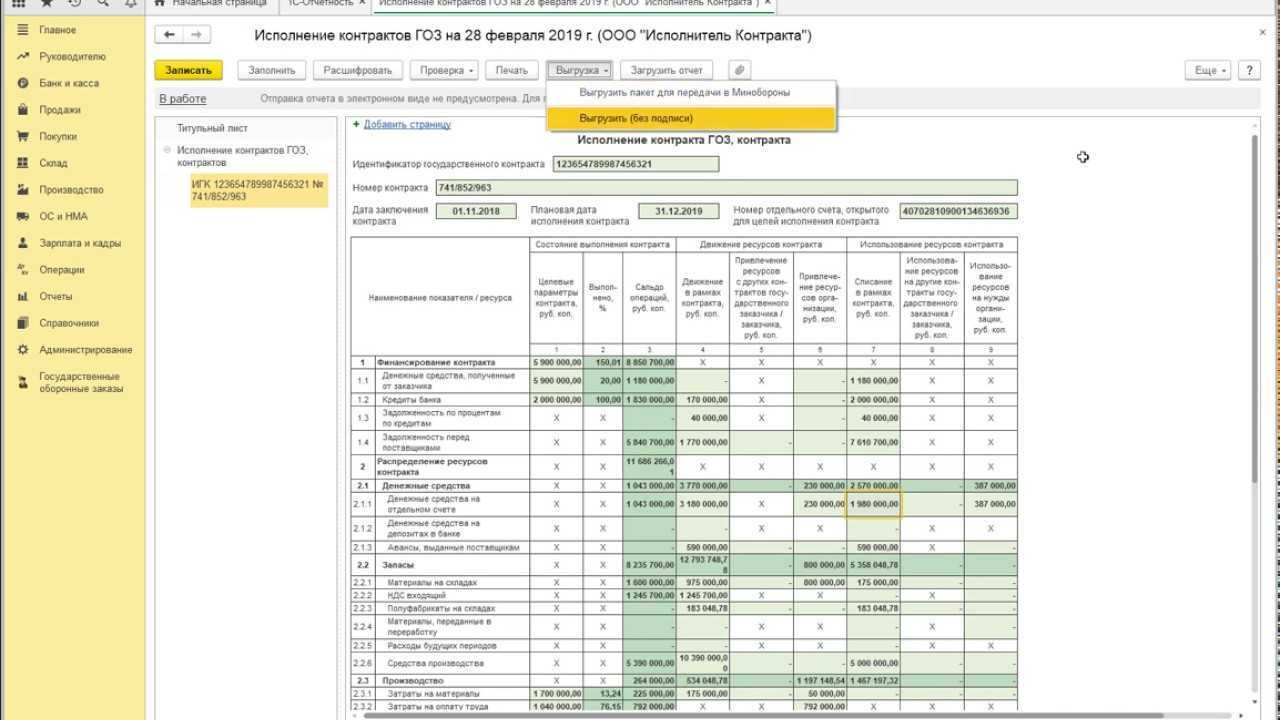Open the Продажи section

pyautogui.click(x=60, y=110)
